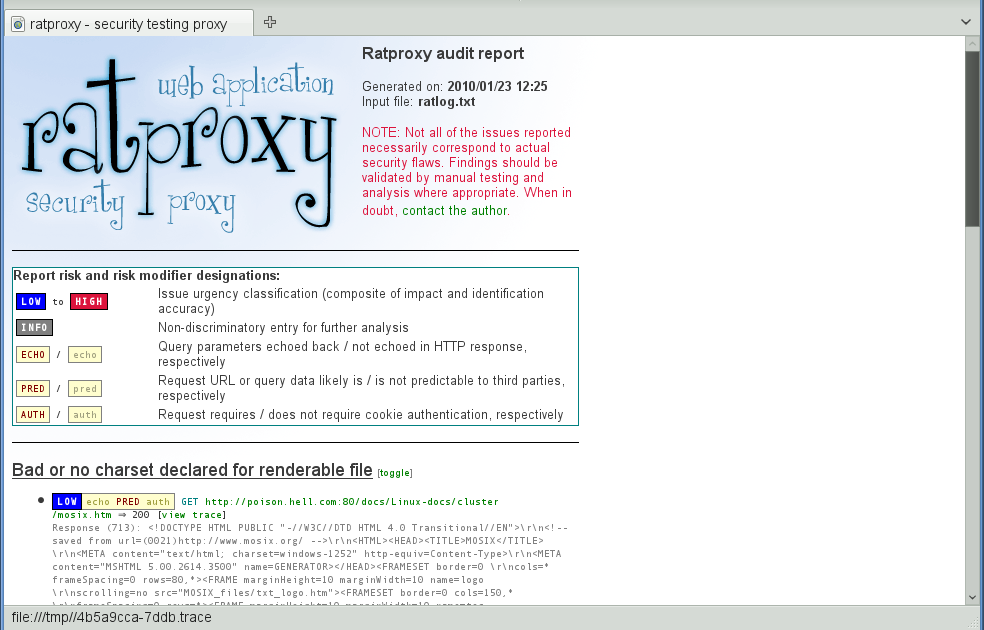The image size is (984, 630).
Task: Click the blue LOW legend badge
Action: point(31,302)
